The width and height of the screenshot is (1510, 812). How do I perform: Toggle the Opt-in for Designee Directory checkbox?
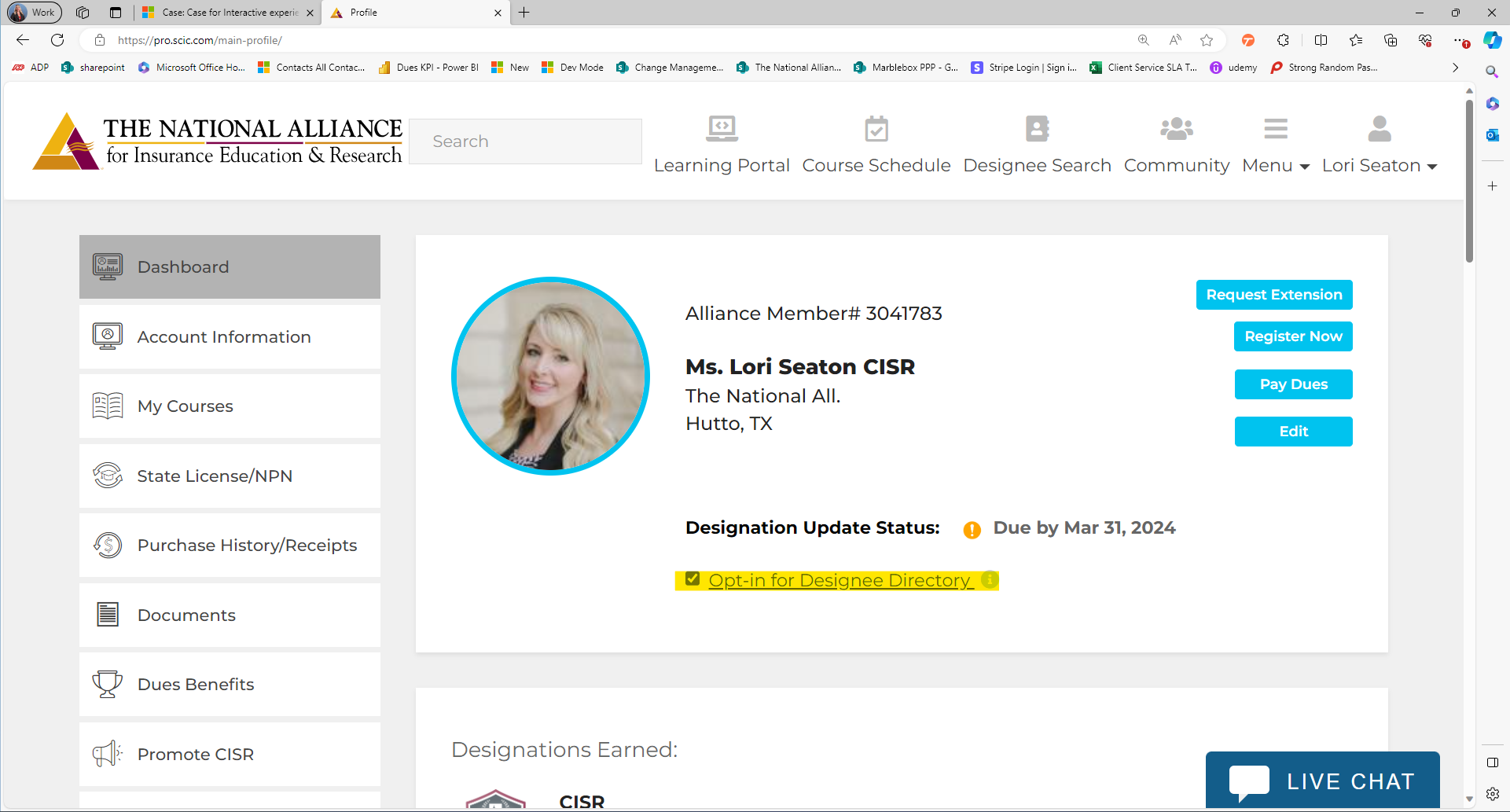693,579
